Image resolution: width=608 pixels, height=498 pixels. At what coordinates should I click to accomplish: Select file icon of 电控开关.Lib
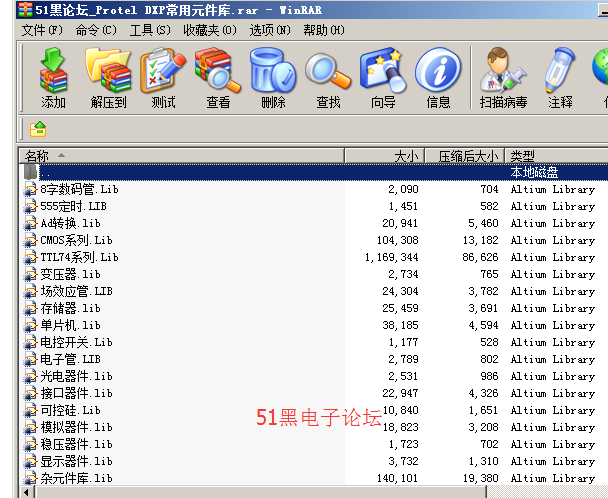pos(31,342)
